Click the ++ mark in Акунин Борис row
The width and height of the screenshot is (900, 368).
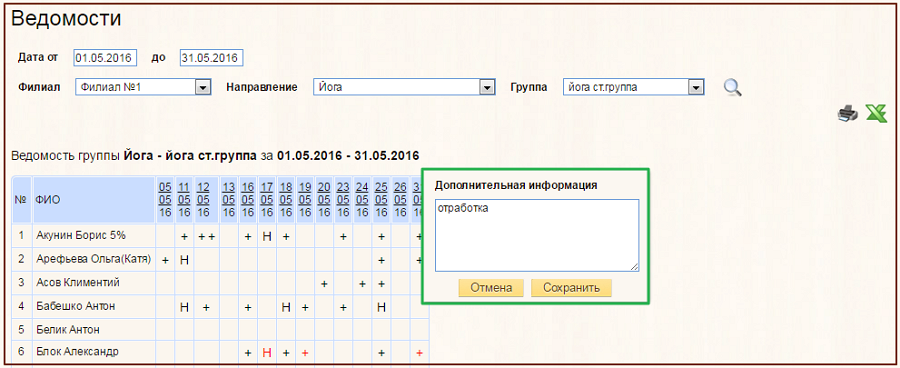pyautogui.click(x=206, y=236)
